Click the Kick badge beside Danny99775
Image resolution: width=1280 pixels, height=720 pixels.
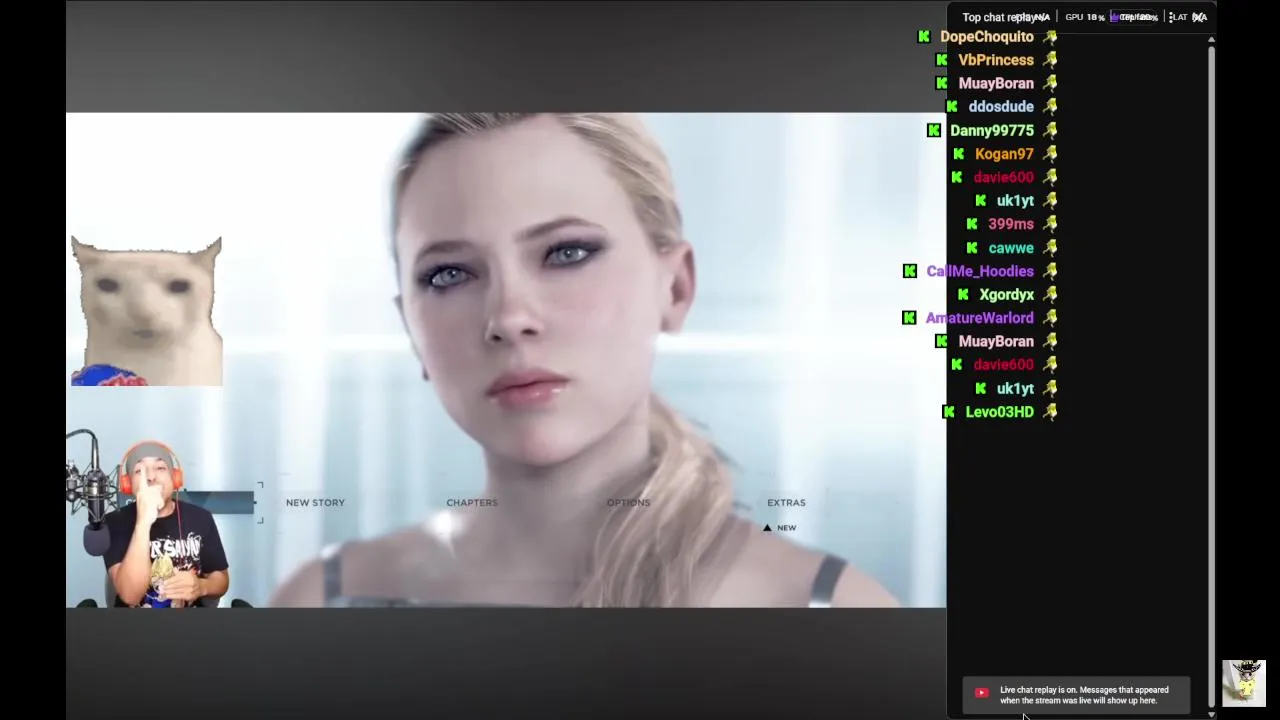pos(934,130)
